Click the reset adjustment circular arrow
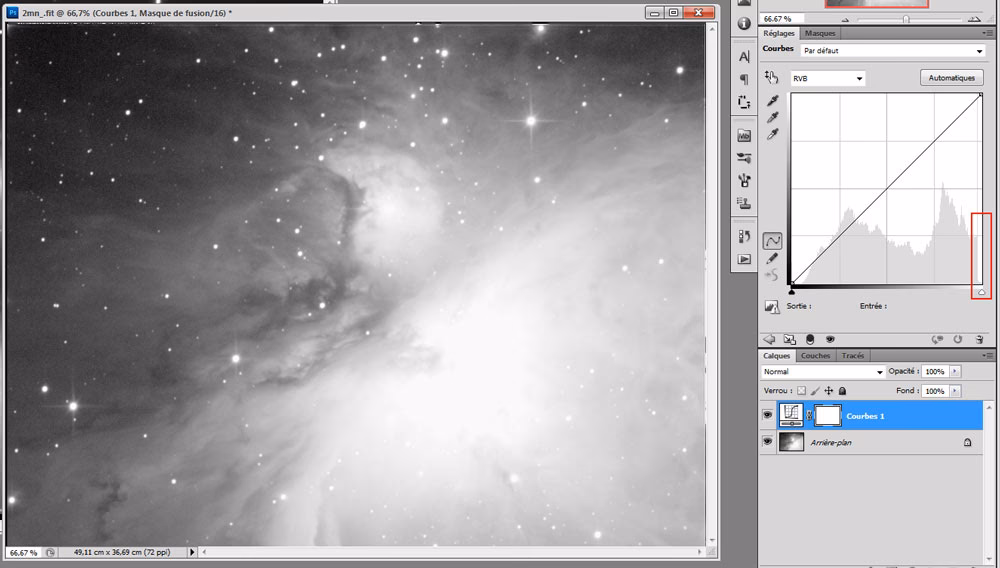This screenshot has width=1000, height=568. 958,339
